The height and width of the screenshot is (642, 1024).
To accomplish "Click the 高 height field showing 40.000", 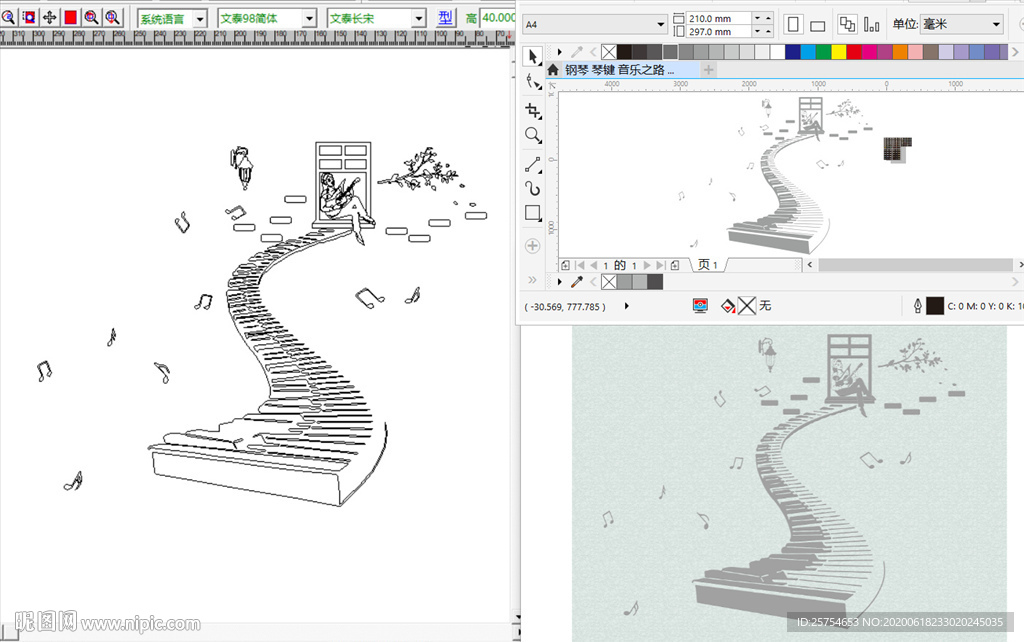I will 498,18.
